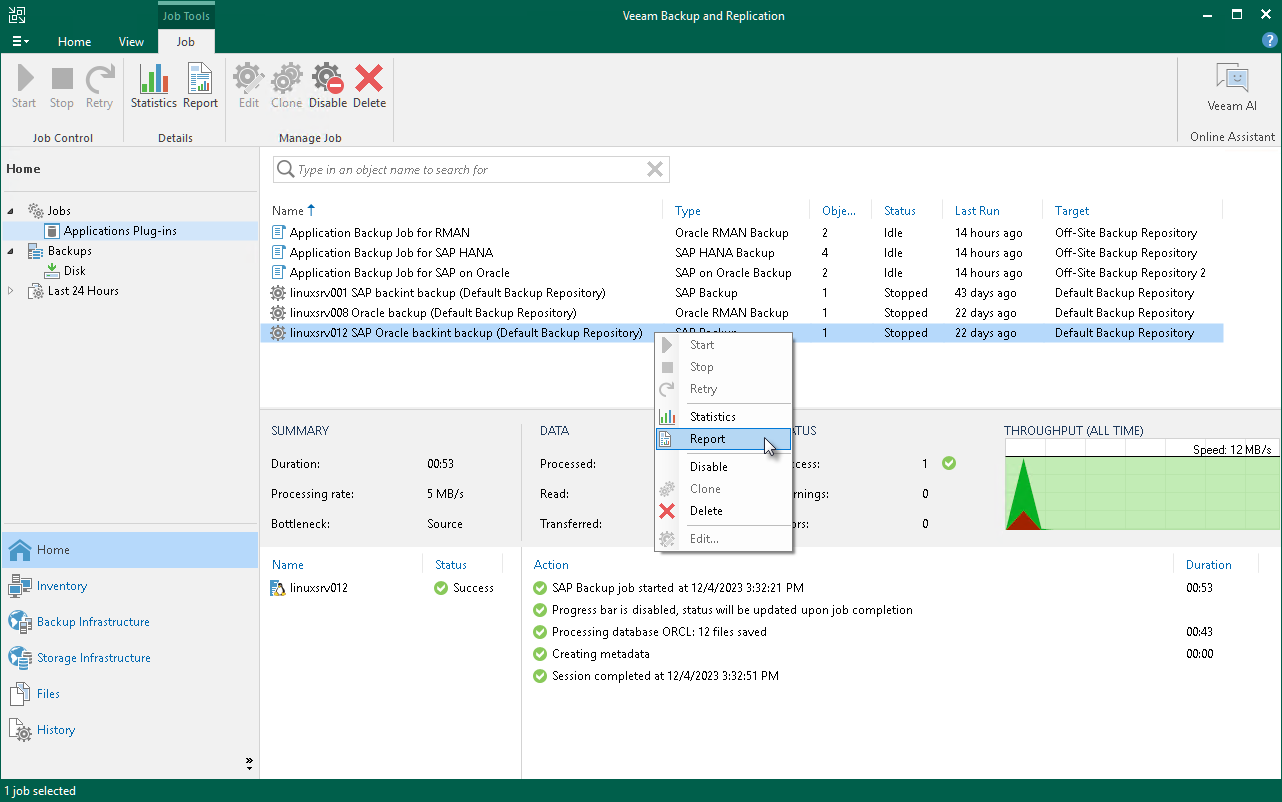Image resolution: width=1282 pixels, height=802 pixels.
Task: Select the Jobs tree node
Action: pos(59,211)
